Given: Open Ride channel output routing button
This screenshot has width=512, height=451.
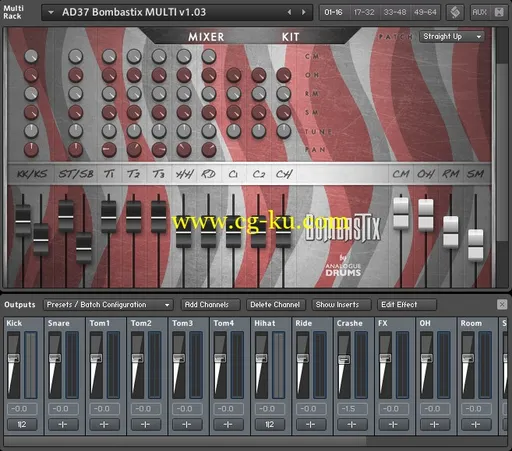Looking at the screenshot, I should point(311,424).
